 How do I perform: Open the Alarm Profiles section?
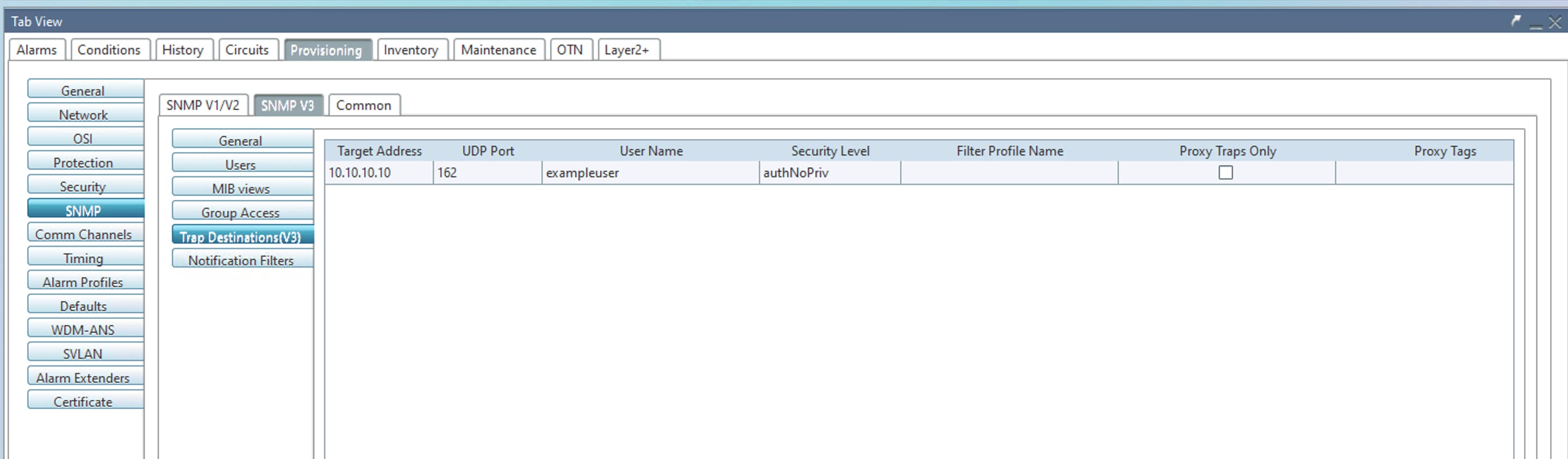[86, 281]
